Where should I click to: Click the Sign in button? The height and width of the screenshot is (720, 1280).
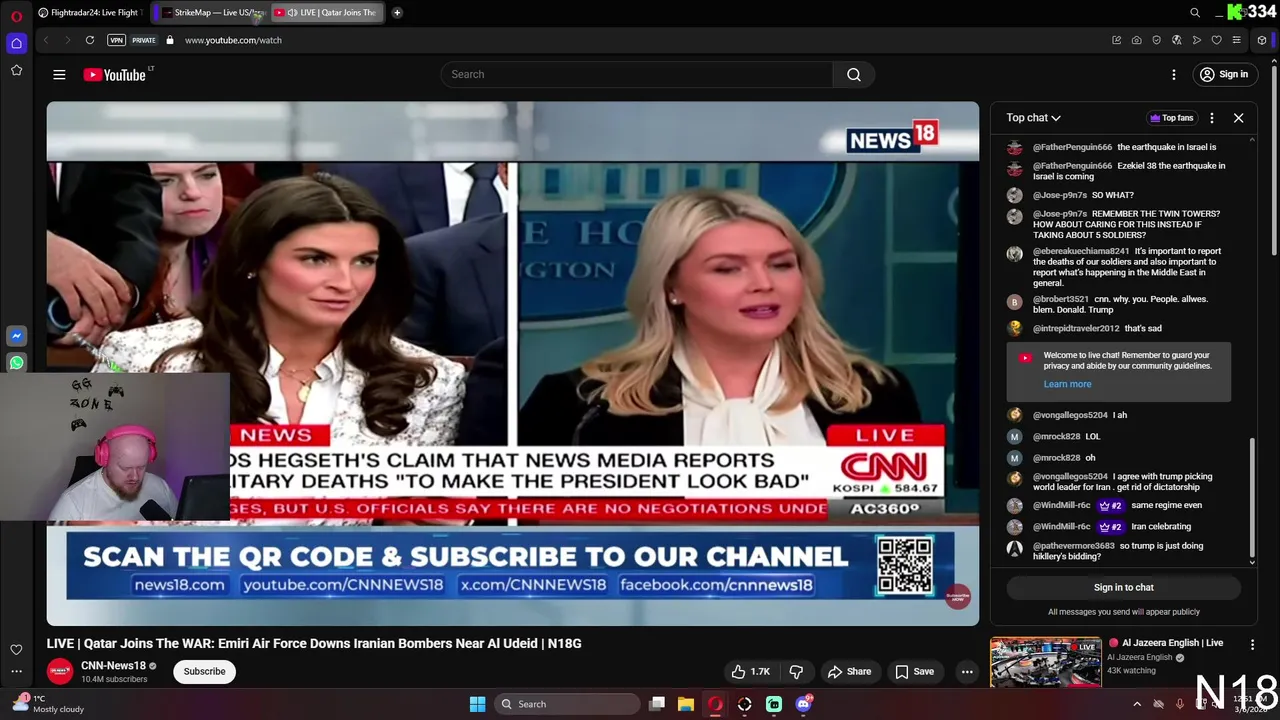[x=1224, y=74]
